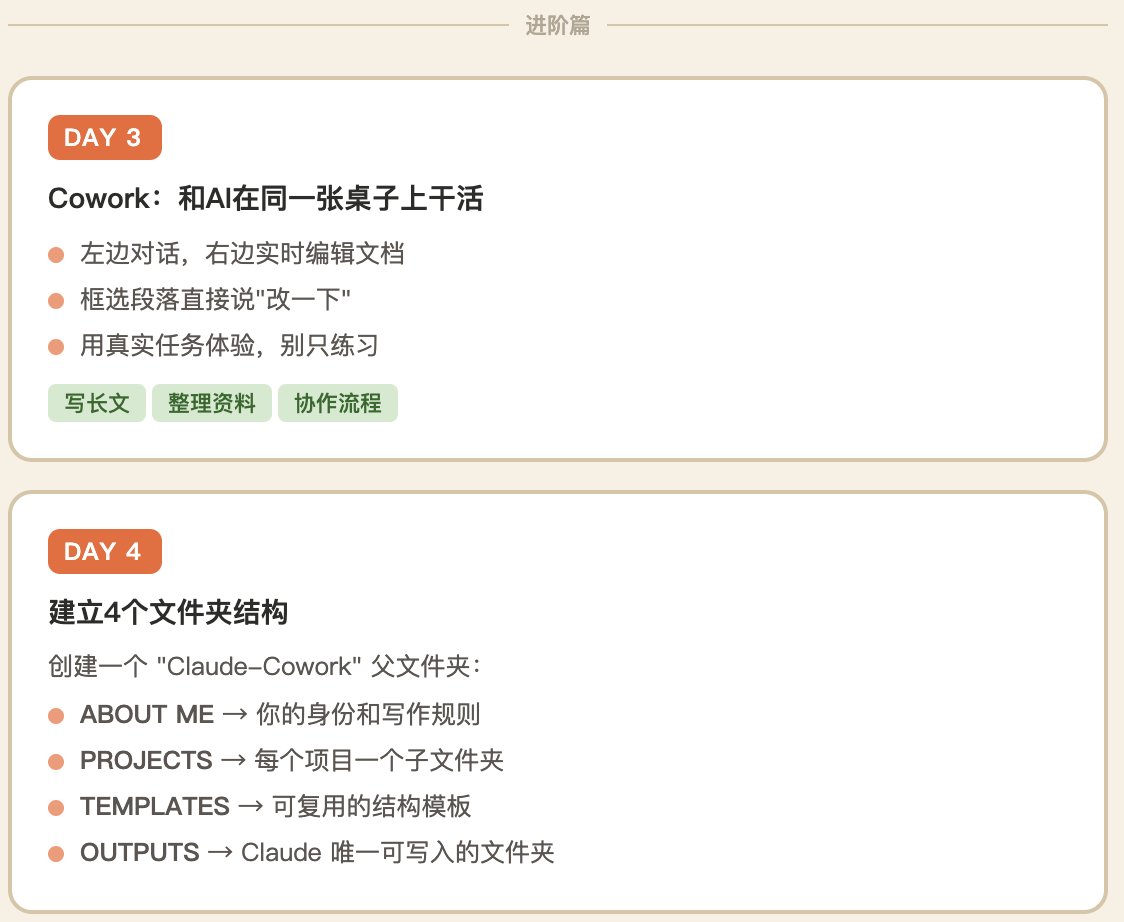Select the 整理资料 tag
The height and width of the screenshot is (922, 1124).
pos(211,404)
